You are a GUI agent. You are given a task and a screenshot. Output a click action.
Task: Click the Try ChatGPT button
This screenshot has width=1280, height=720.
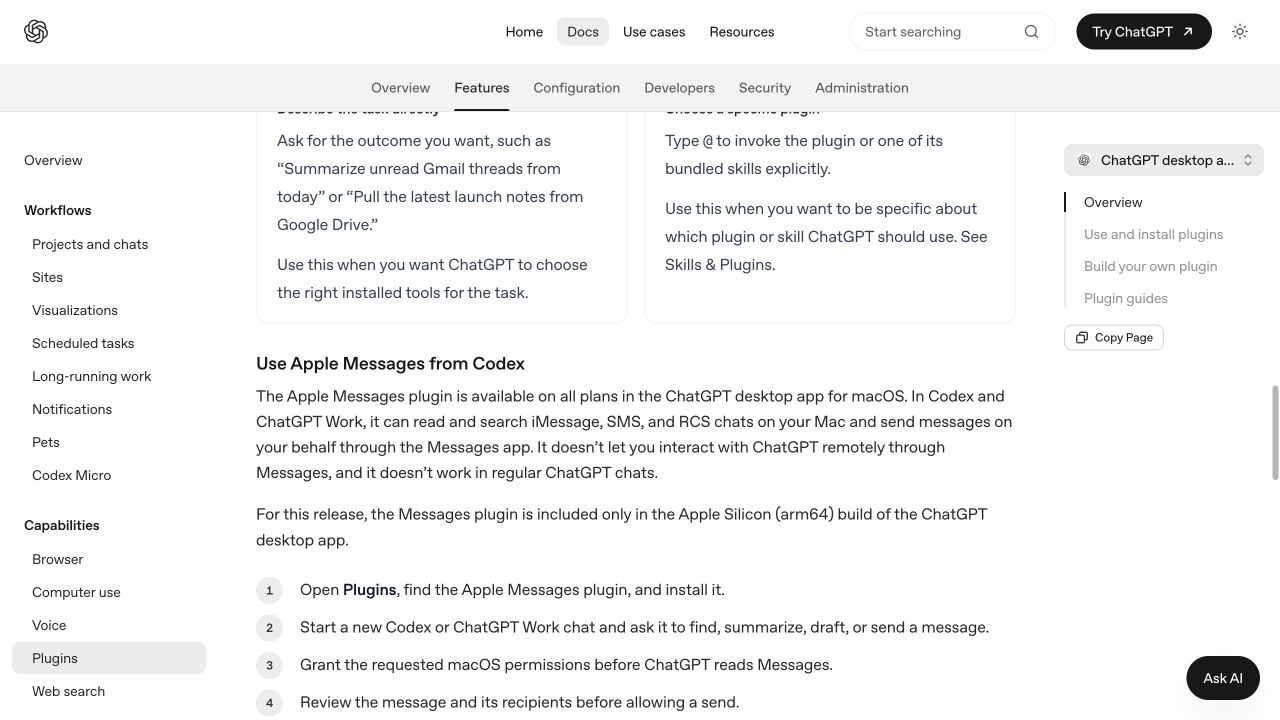(x=1144, y=32)
